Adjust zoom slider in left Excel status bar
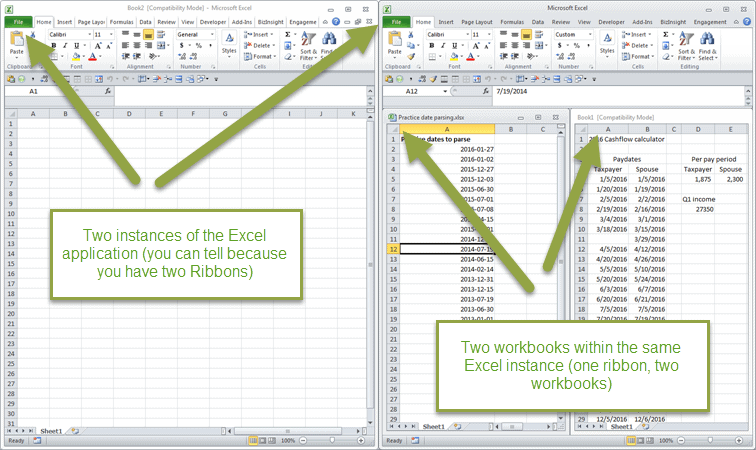The width and height of the screenshot is (756, 450). pyautogui.click(x=332, y=440)
